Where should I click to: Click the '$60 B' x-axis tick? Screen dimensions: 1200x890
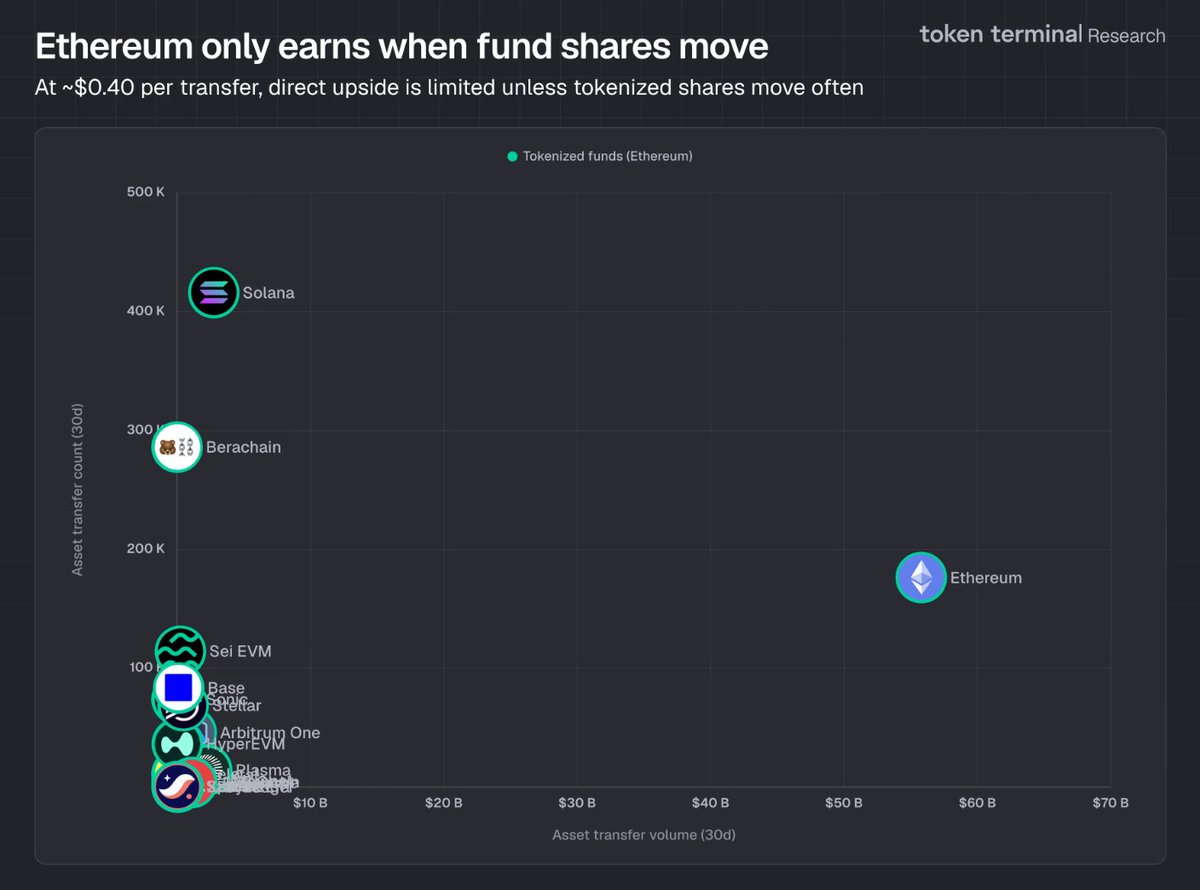pyautogui.click(x=977, y=803)
